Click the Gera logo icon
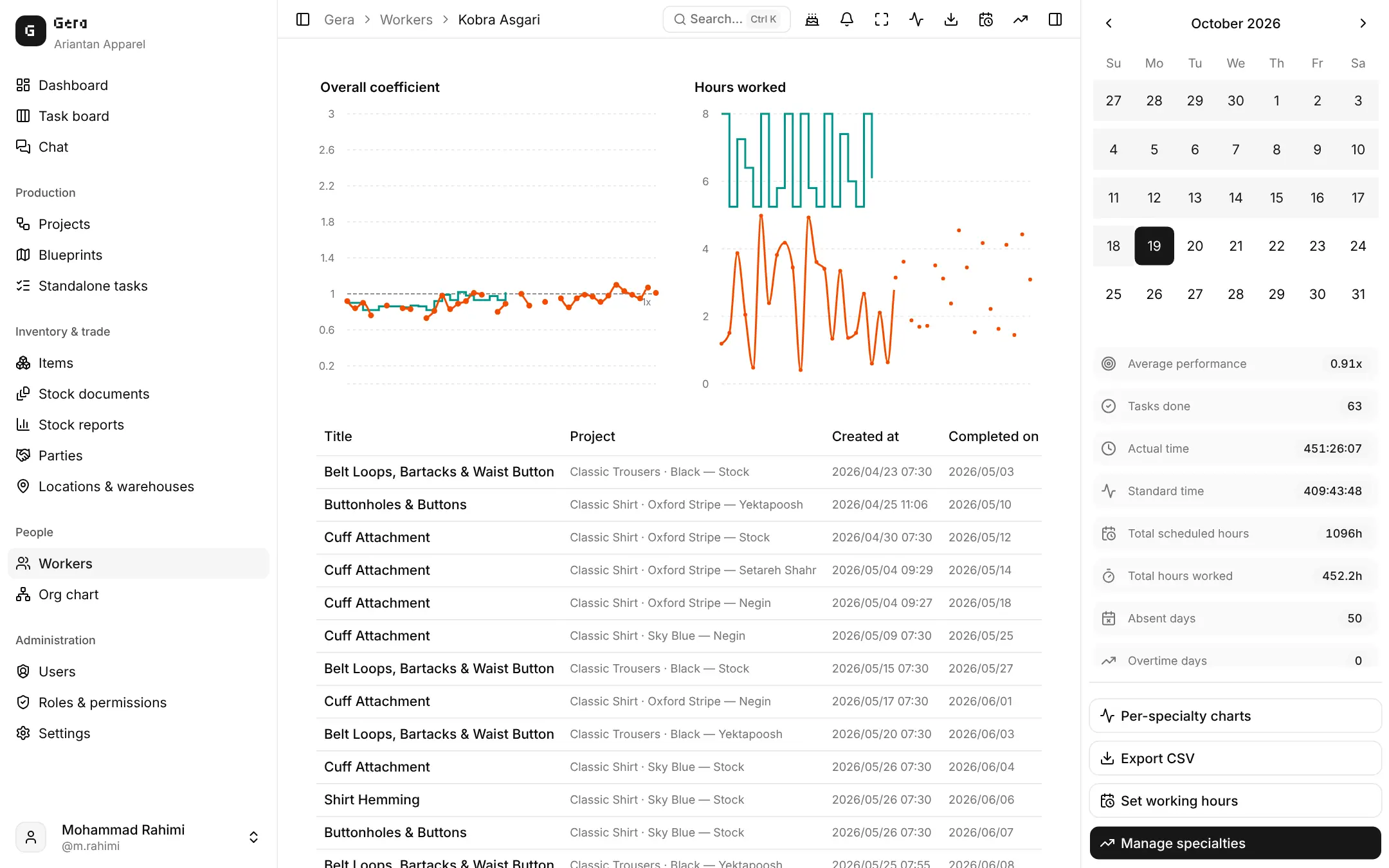 tap(30, 31)
